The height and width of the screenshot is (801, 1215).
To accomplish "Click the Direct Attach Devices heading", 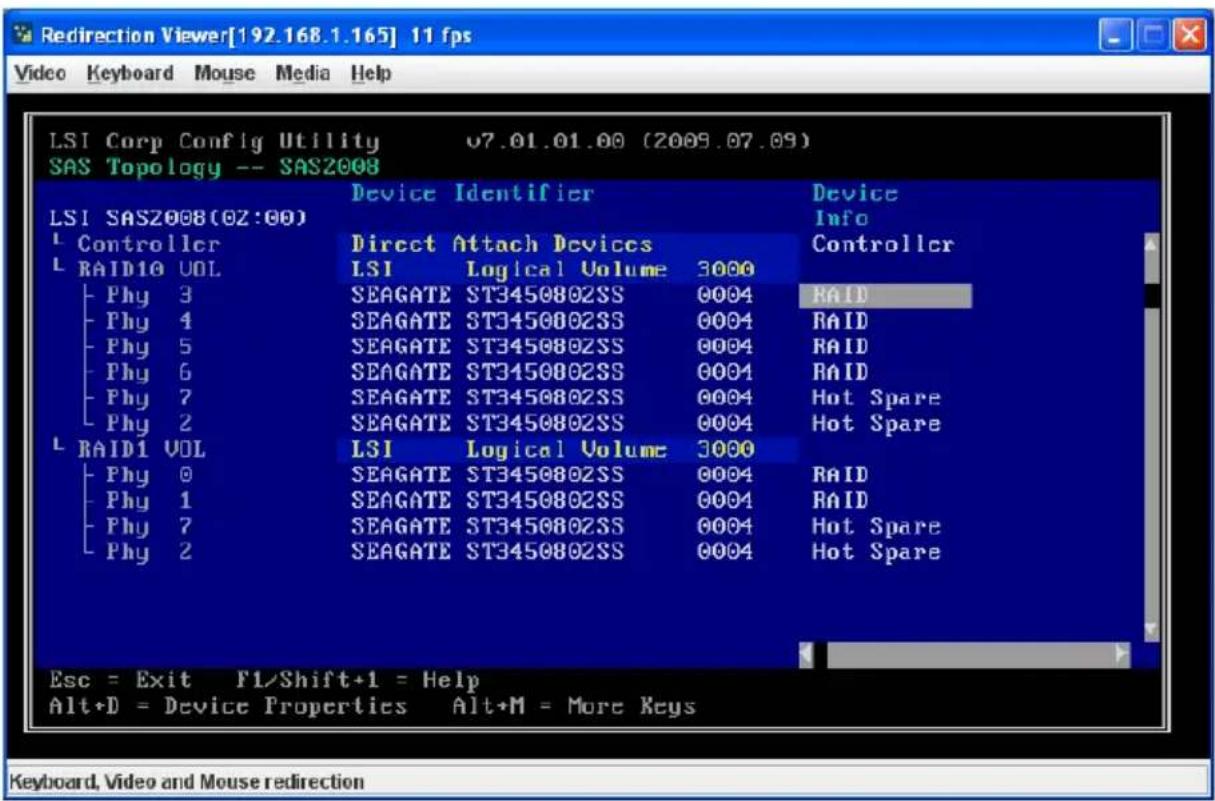I will click(x=501, y=244).
